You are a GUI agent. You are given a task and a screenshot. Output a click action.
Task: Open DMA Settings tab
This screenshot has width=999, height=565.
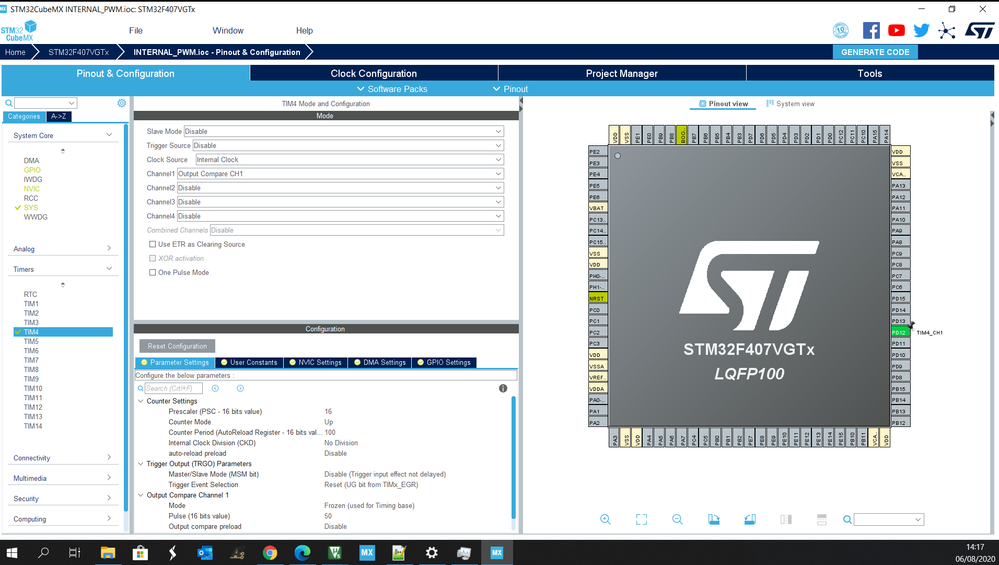[x=380, y=362]
